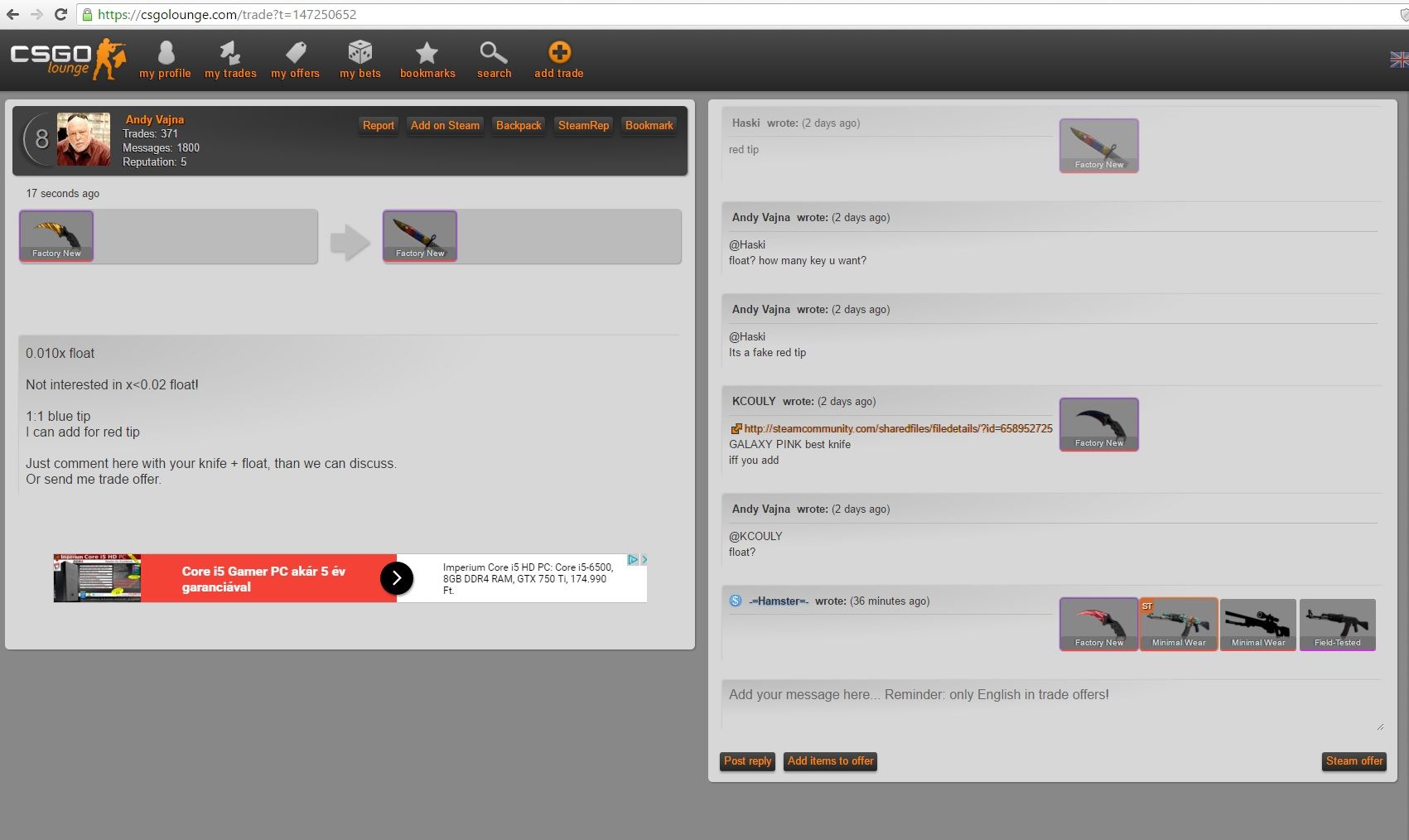Click the "17 seconds ago" timestamp
The width and height of the screenshot is (1409, 840).
(x=63, y=193)
